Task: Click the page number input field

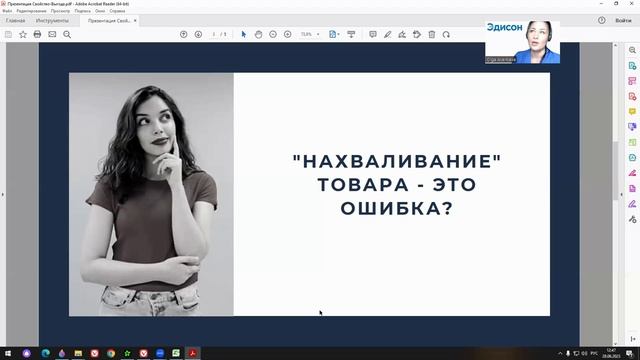Action: 214,35
